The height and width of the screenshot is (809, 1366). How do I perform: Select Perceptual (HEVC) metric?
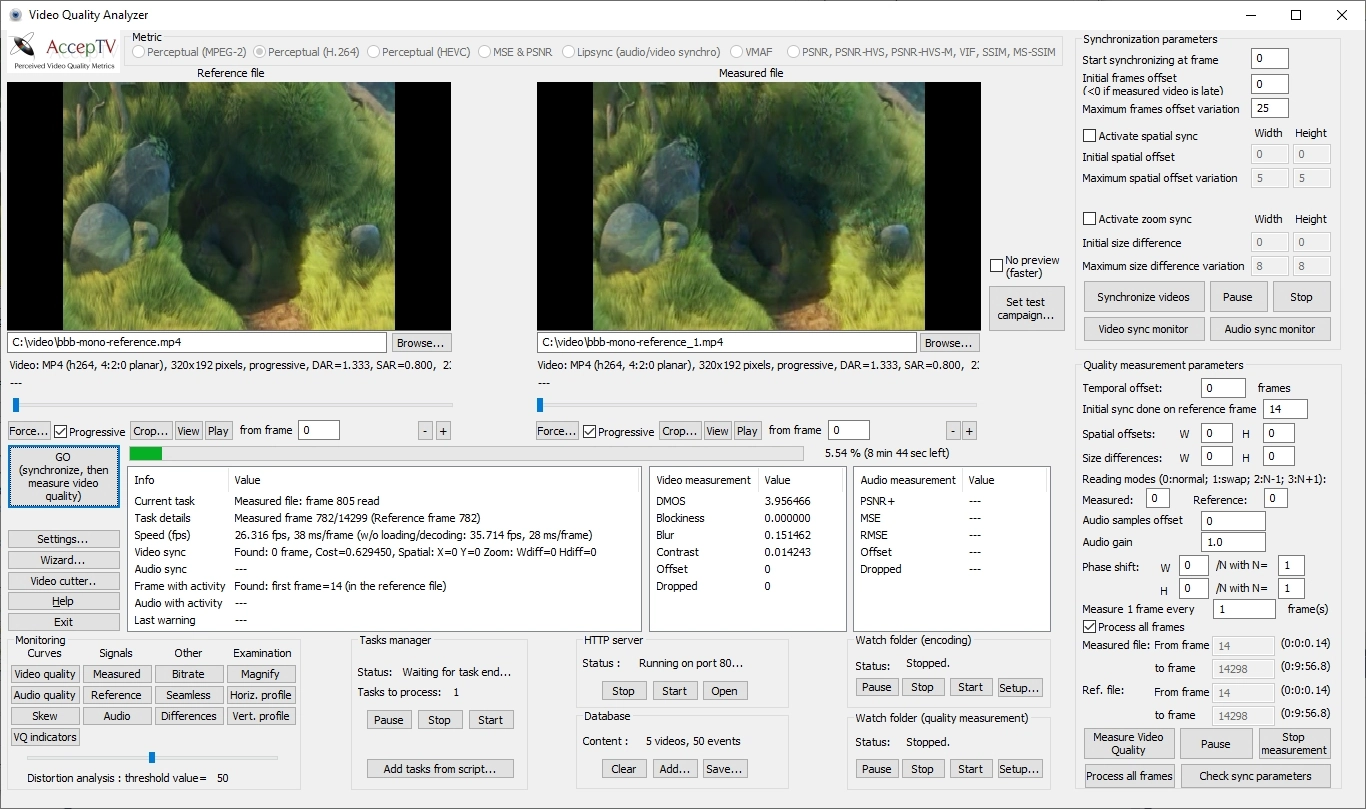pyautogui.click(x=421, y=51)
